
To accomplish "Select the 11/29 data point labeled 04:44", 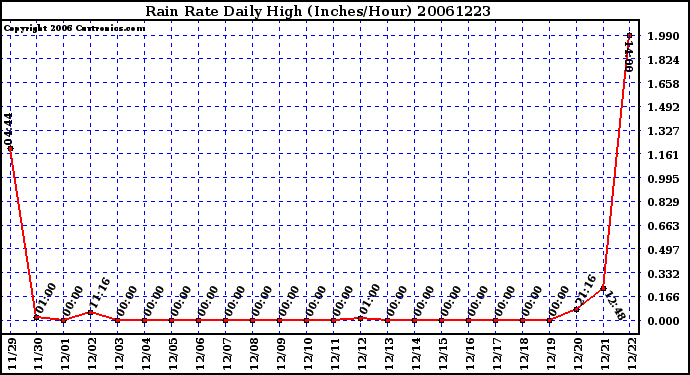I will point(11,148).
